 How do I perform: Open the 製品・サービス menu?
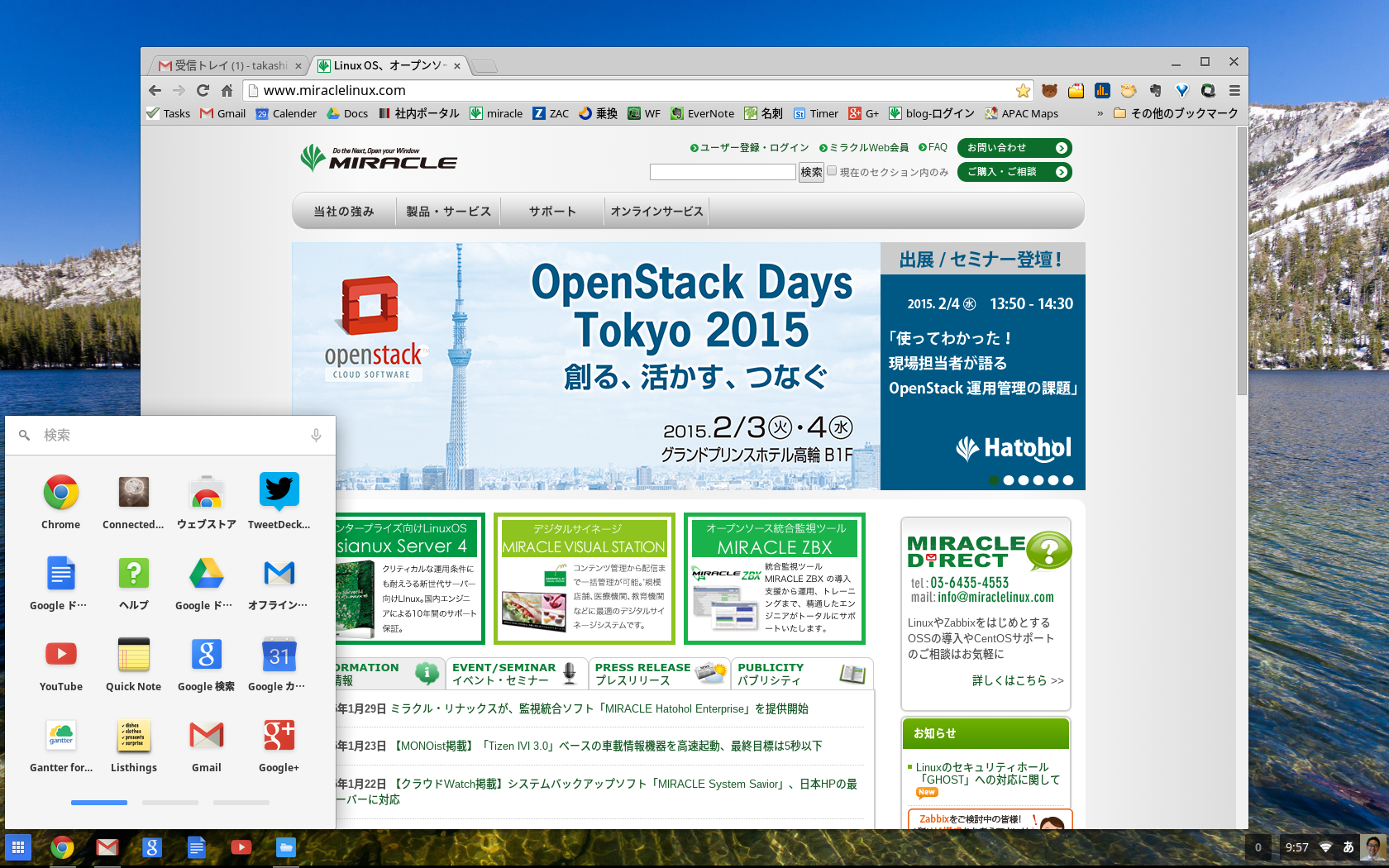[x=448, y=212]
